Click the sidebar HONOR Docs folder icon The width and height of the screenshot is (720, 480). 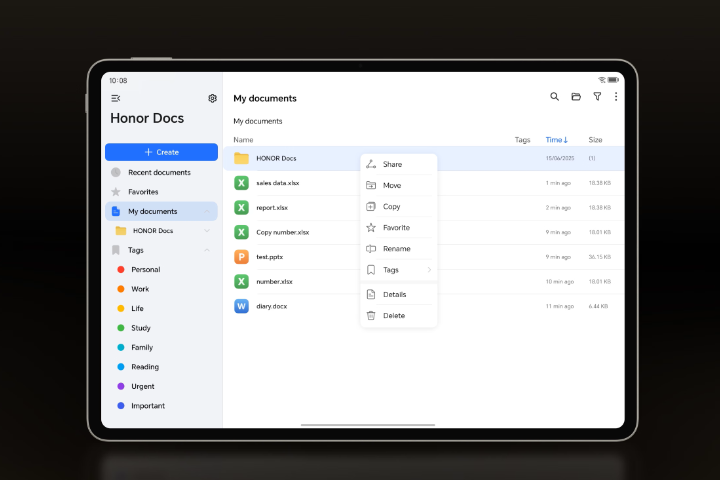pyautogui.click(x=121, y=231)
